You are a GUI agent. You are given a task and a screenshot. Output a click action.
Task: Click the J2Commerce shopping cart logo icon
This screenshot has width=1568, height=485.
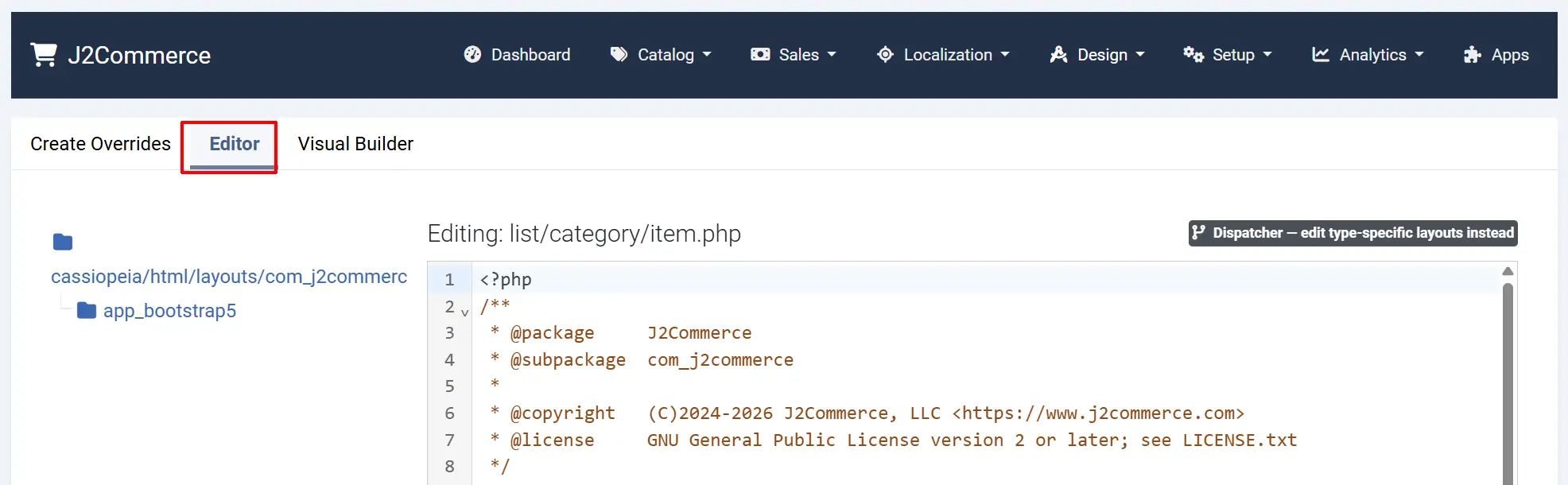44,54
